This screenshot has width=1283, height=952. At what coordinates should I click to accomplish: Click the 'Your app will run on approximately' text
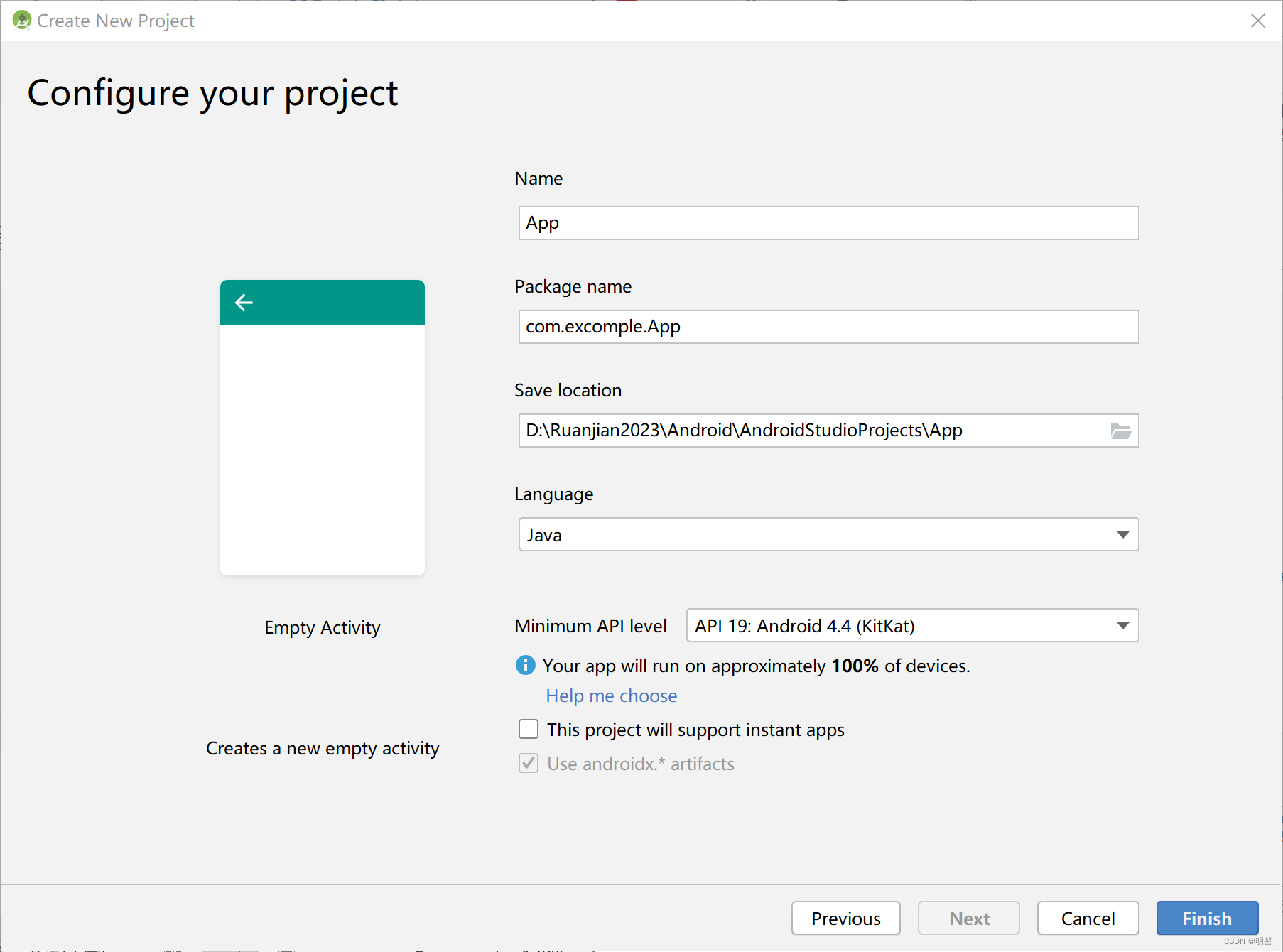[x=684, y=666]
